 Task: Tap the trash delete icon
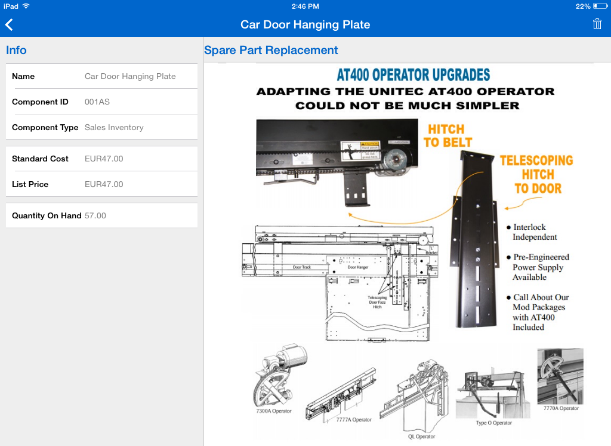point(597,23)
